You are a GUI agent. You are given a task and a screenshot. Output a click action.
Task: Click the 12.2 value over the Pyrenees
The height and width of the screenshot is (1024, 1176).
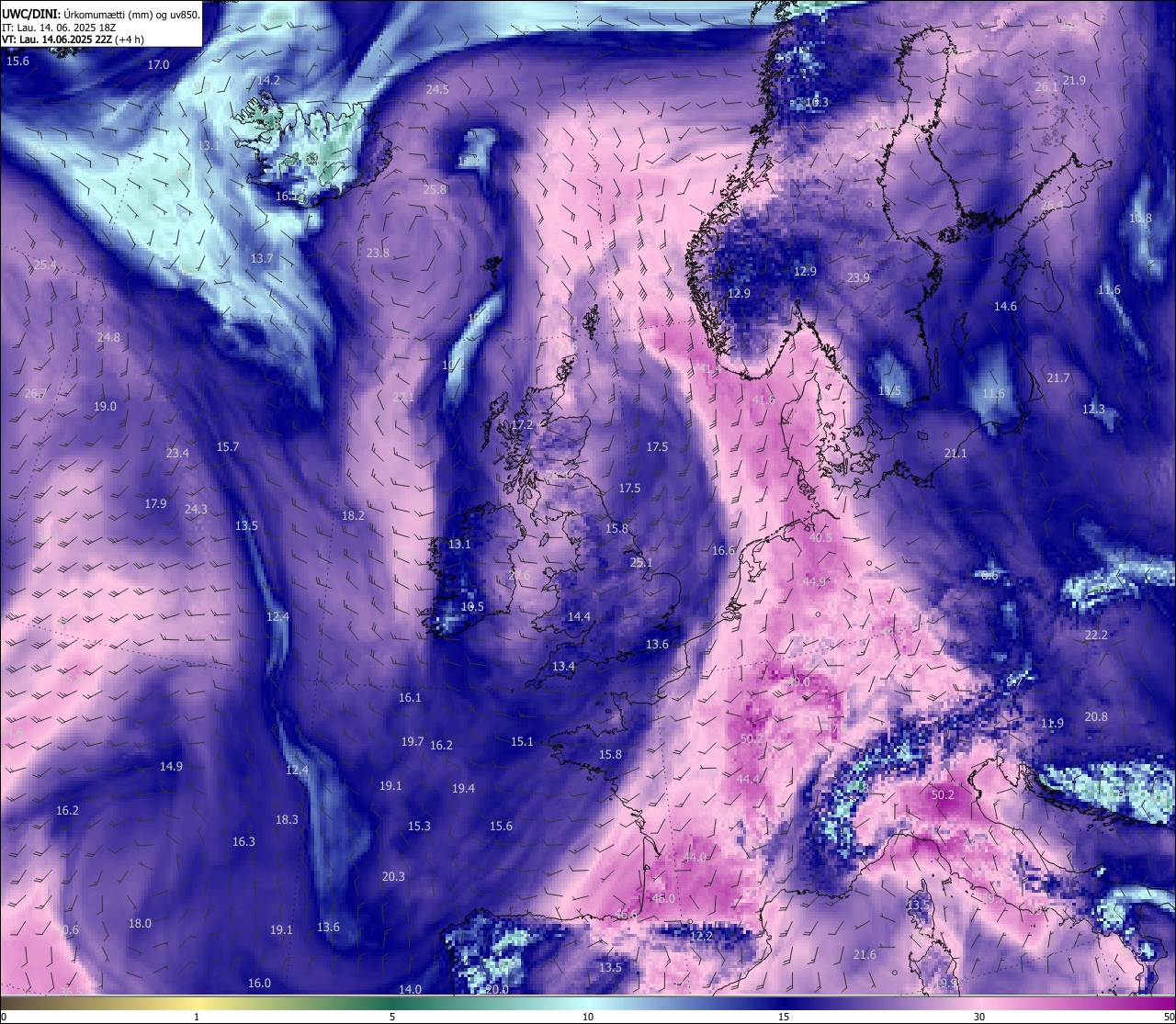coord(701,937)
